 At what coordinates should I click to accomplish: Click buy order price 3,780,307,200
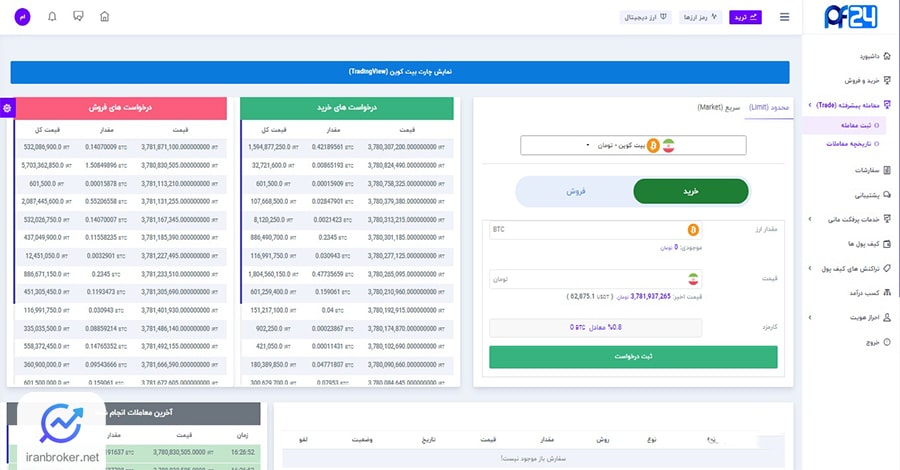(x=406, y=147)
